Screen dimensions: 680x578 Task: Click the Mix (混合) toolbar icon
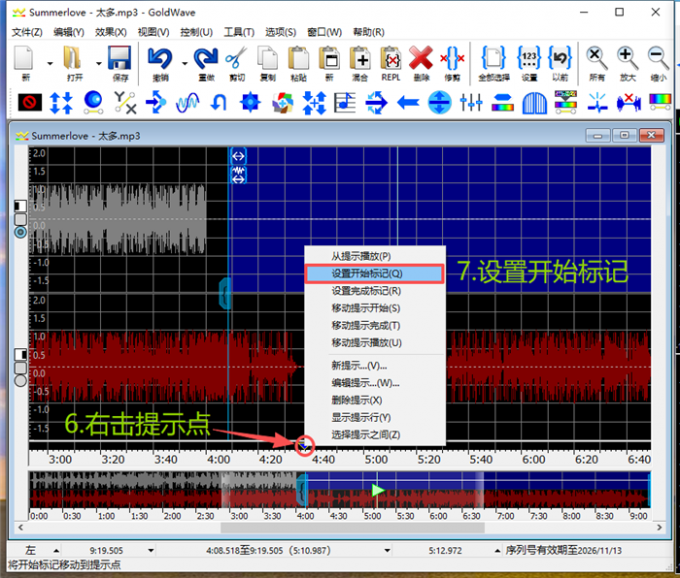(x=360, y=59)
